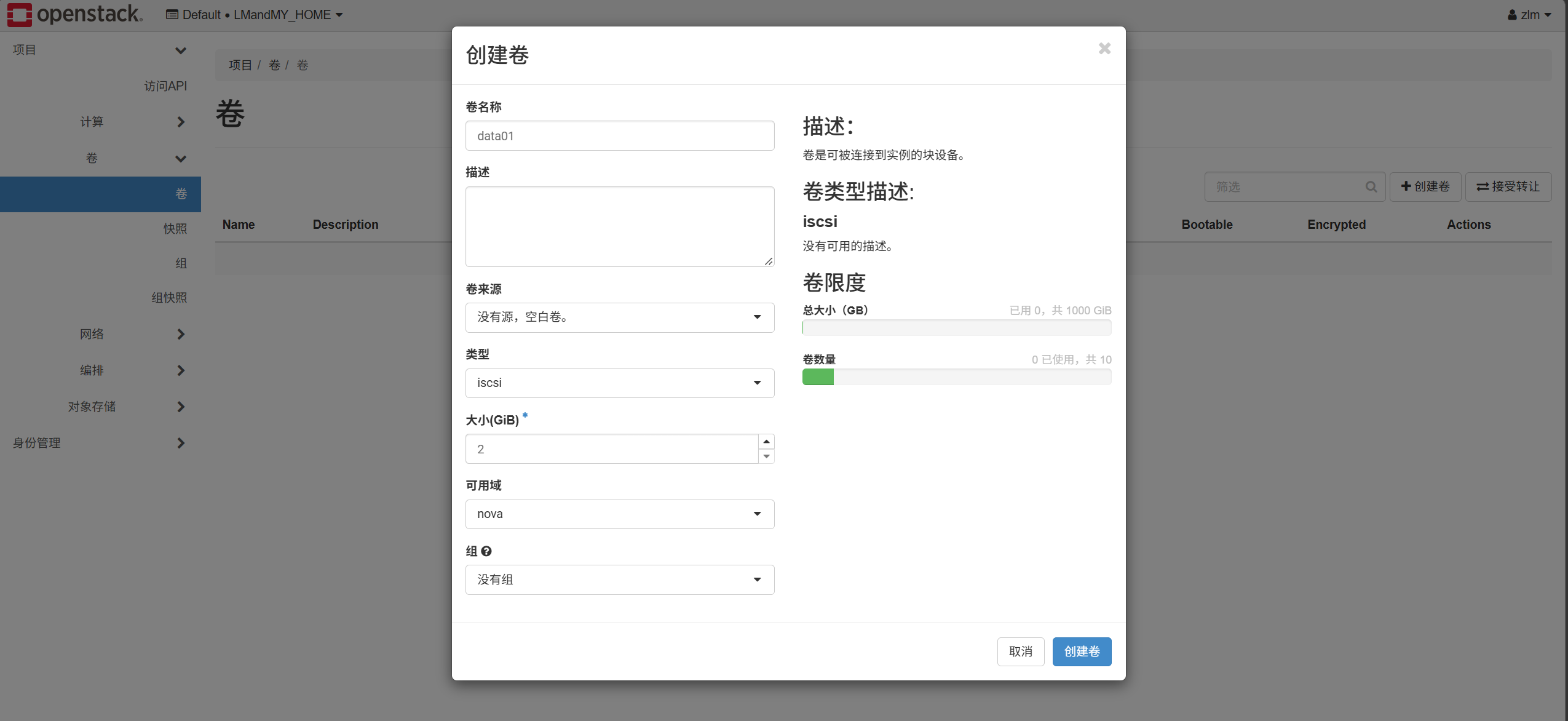Click the blue 创建卷 submit button
Screen dimensions: 1568x721
1082,651
